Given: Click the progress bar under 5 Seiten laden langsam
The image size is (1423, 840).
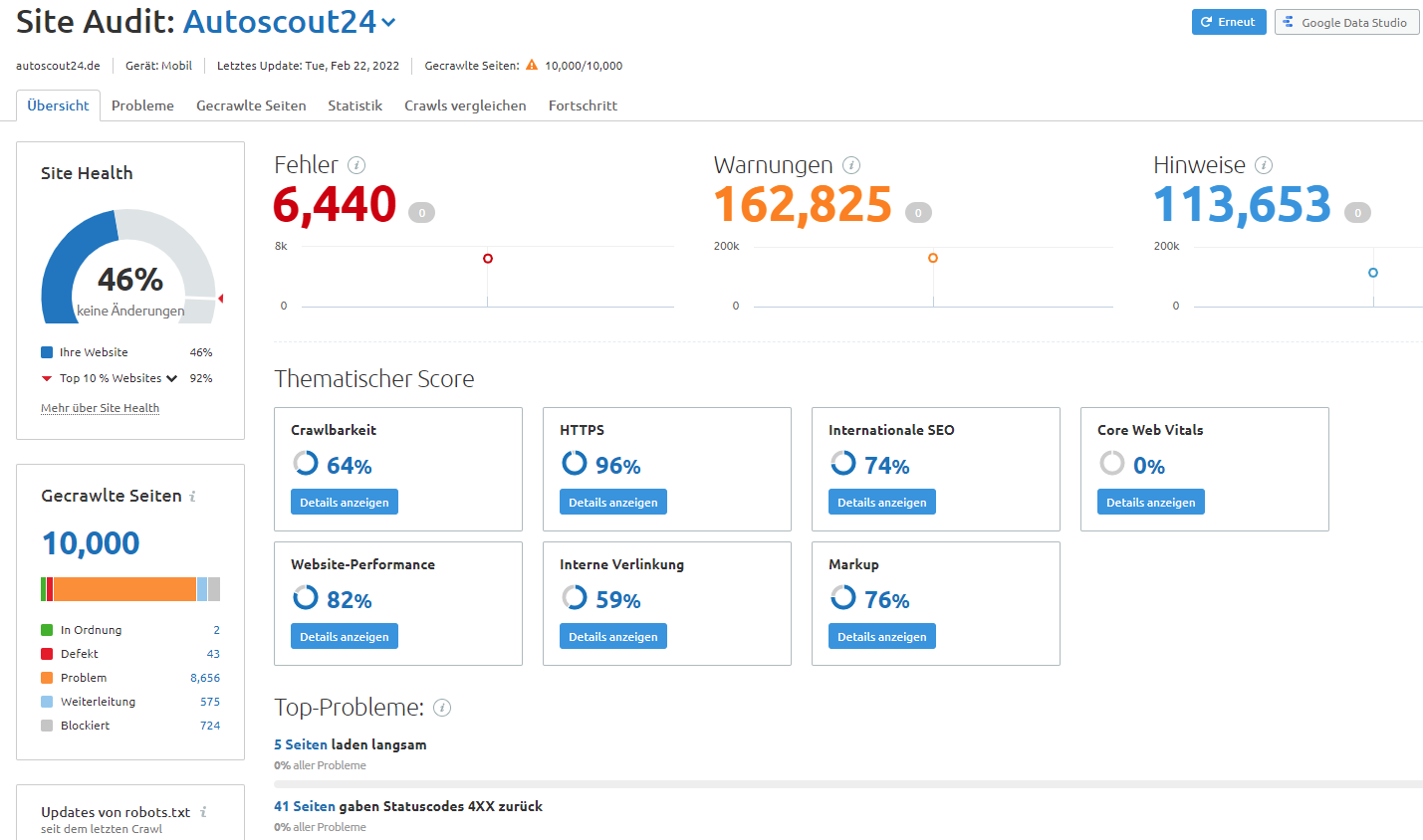Looking at the screenshot, I should click(848, 784).
